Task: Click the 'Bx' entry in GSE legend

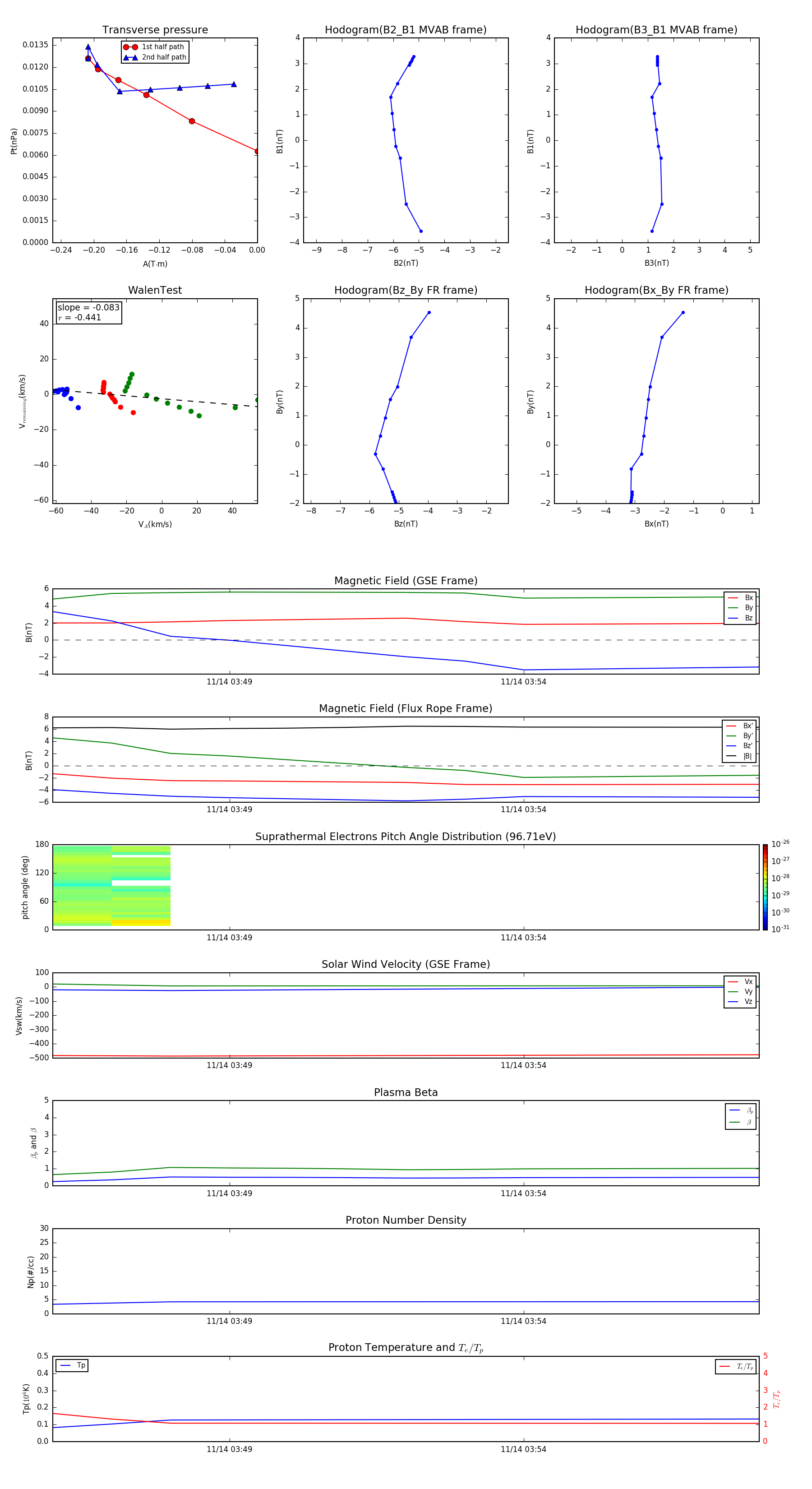Action: (x=740, y=598)
